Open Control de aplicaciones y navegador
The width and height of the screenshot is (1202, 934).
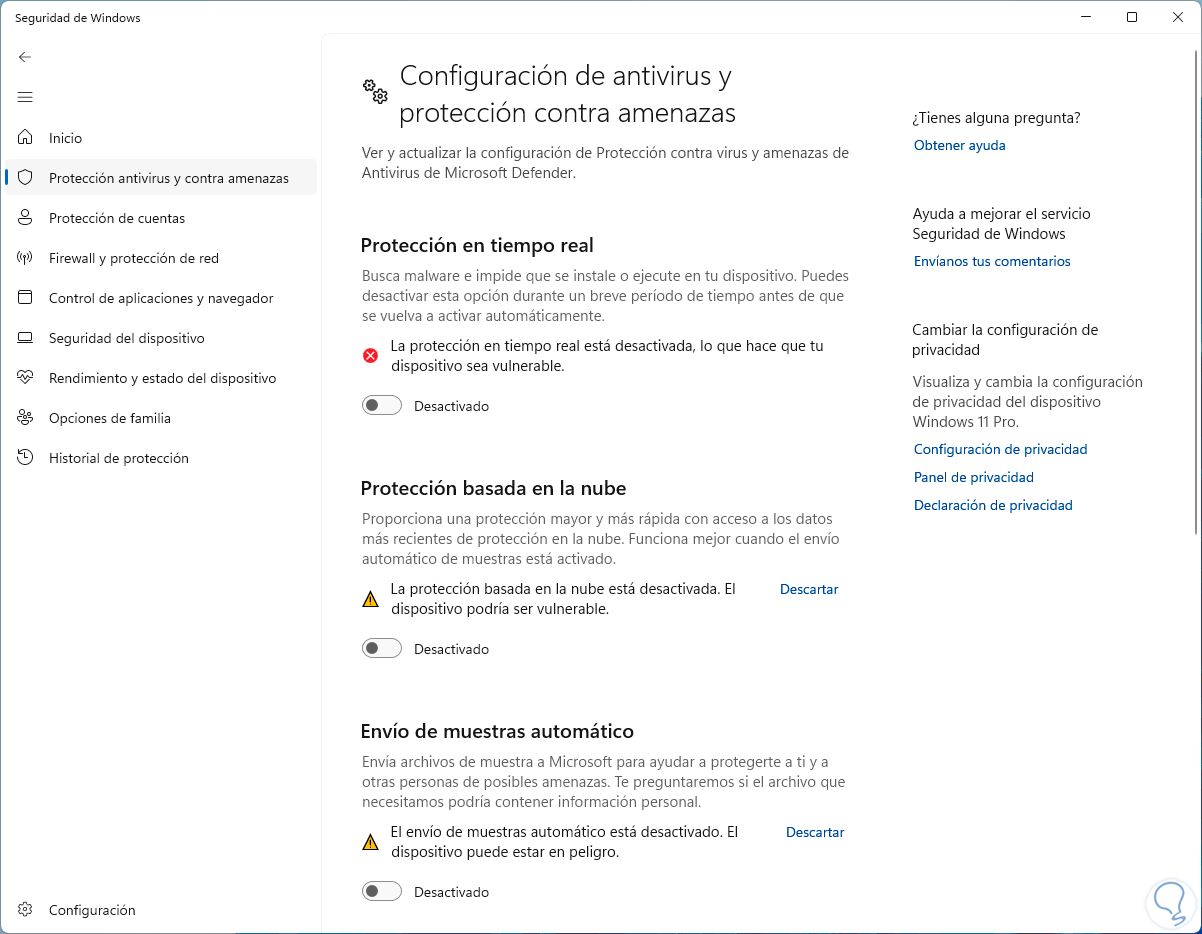coord(160,298)
